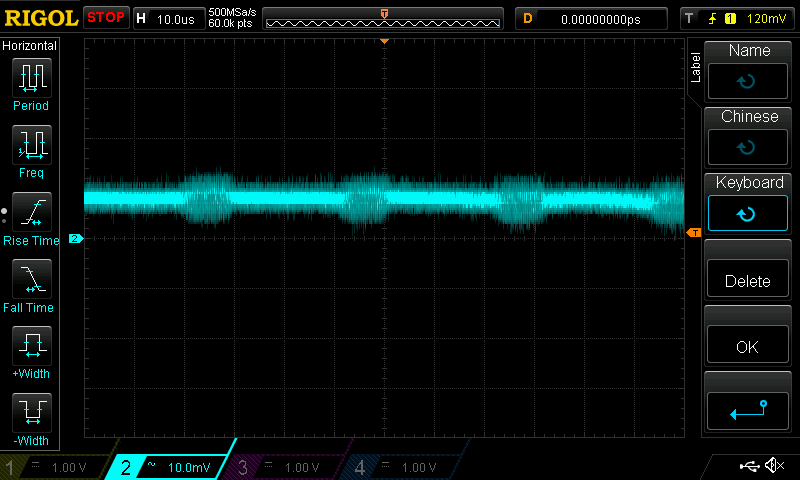Click the return arrow softkey
This screenshot has width=800, height=480.
747,410
